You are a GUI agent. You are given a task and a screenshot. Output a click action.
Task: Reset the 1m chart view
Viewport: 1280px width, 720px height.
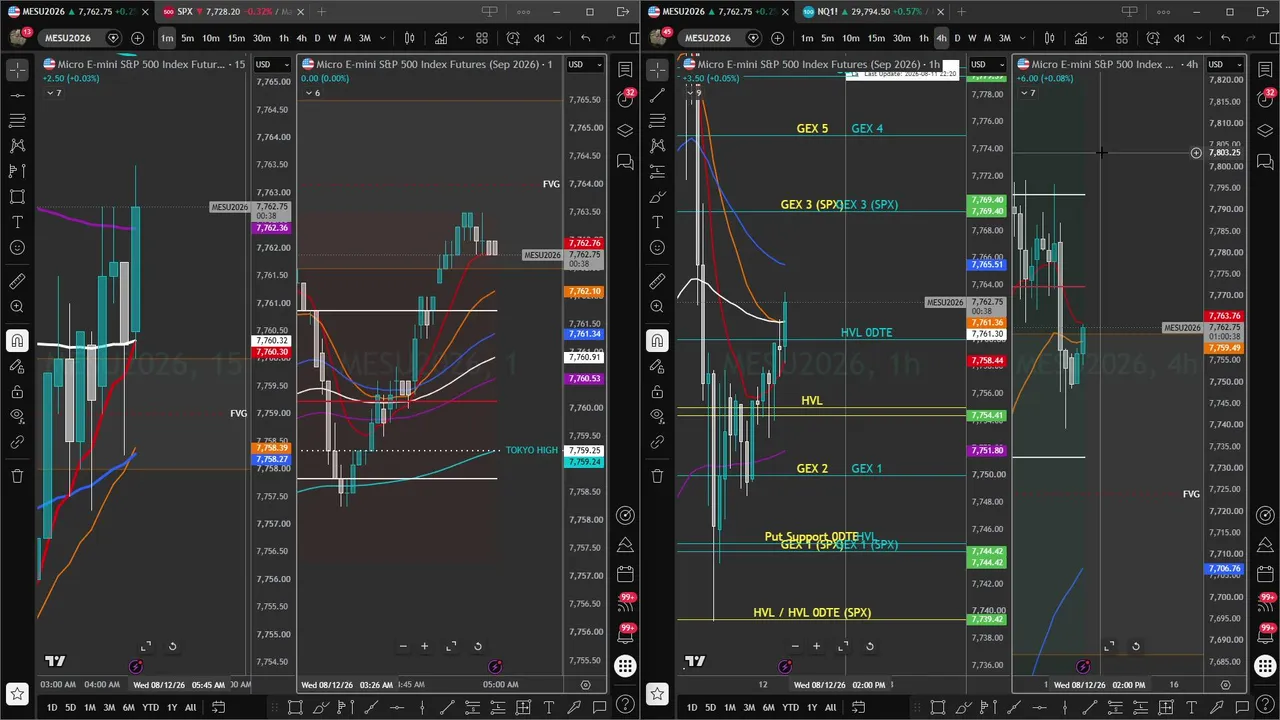coord(478,646)
